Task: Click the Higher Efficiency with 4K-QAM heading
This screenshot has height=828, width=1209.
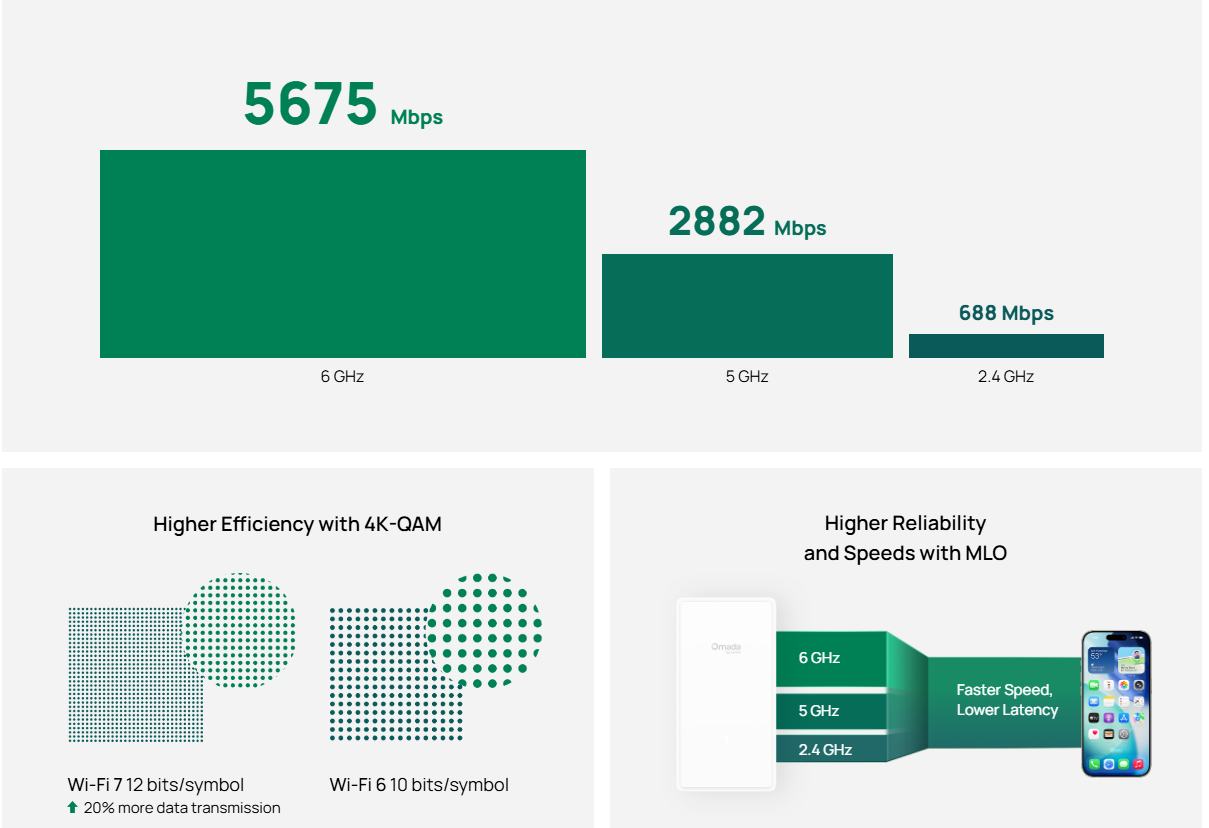Action: click(x=297, y=524)
